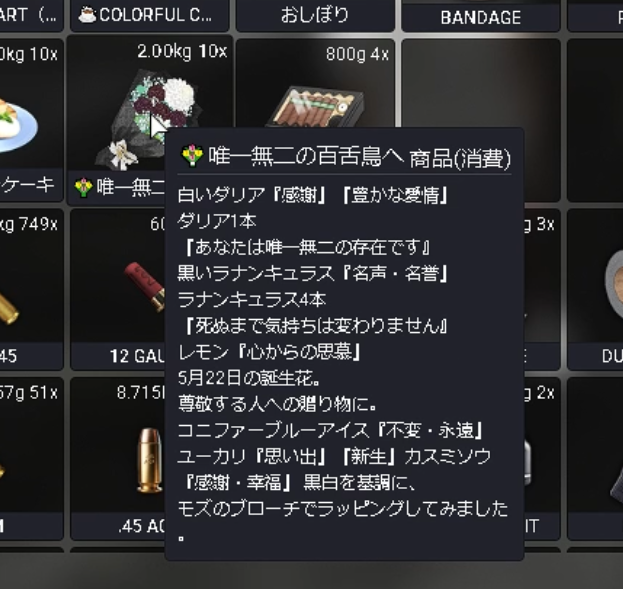Select the empty inventory slot under BANDAGE
The width and height of the screenshot is (623, 589).
tap(481, 120)
